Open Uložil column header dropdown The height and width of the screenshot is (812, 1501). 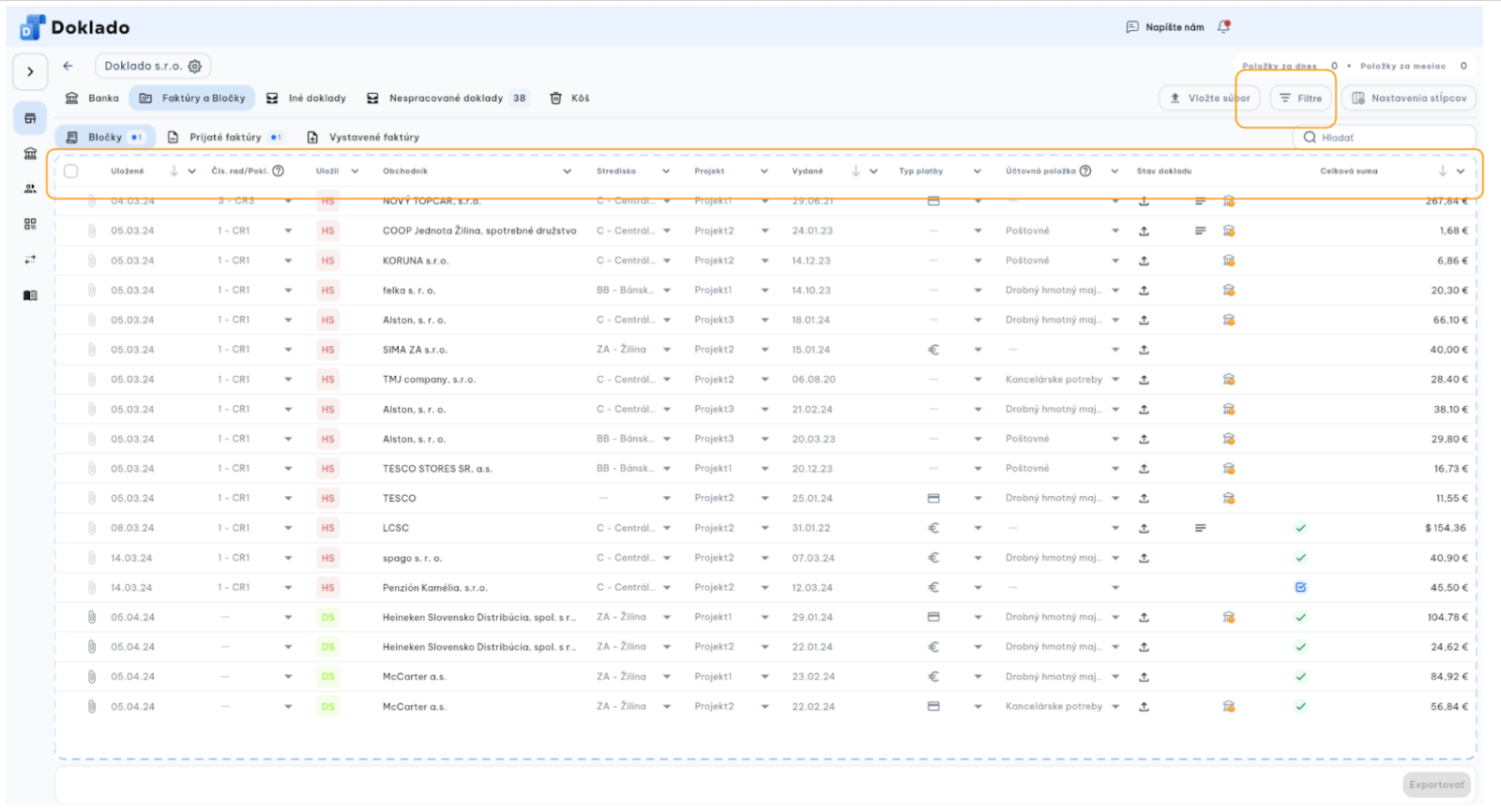[x=355, y=172]
